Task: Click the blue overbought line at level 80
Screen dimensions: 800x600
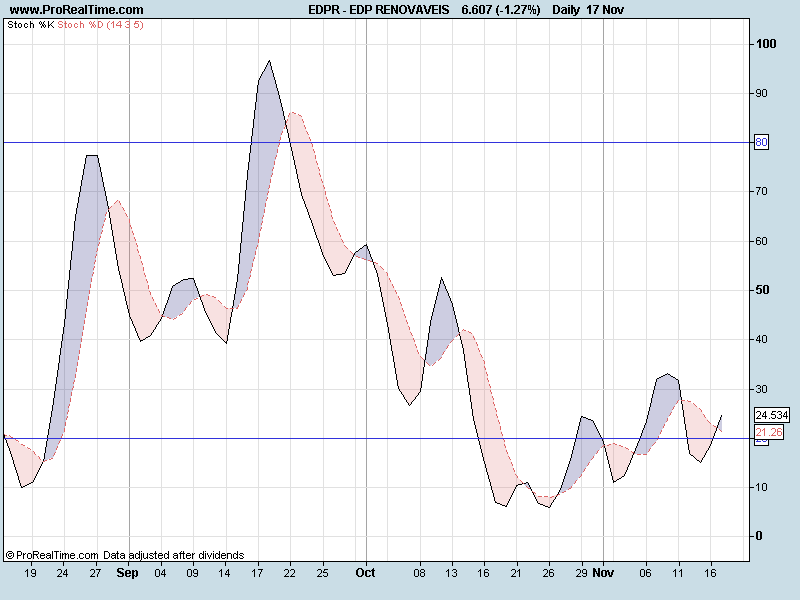Action: coord(378,142)
